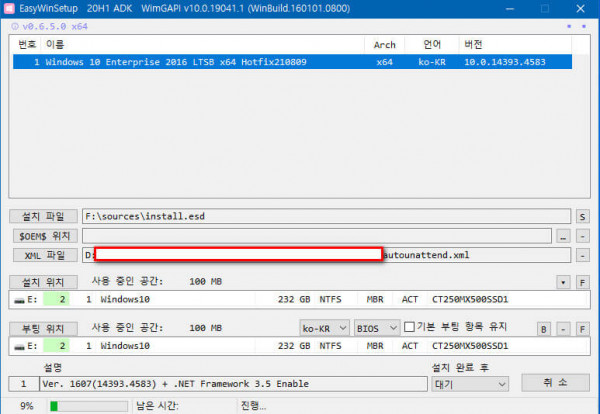Click the 취 소 cancel button

[x=555, y=382]
